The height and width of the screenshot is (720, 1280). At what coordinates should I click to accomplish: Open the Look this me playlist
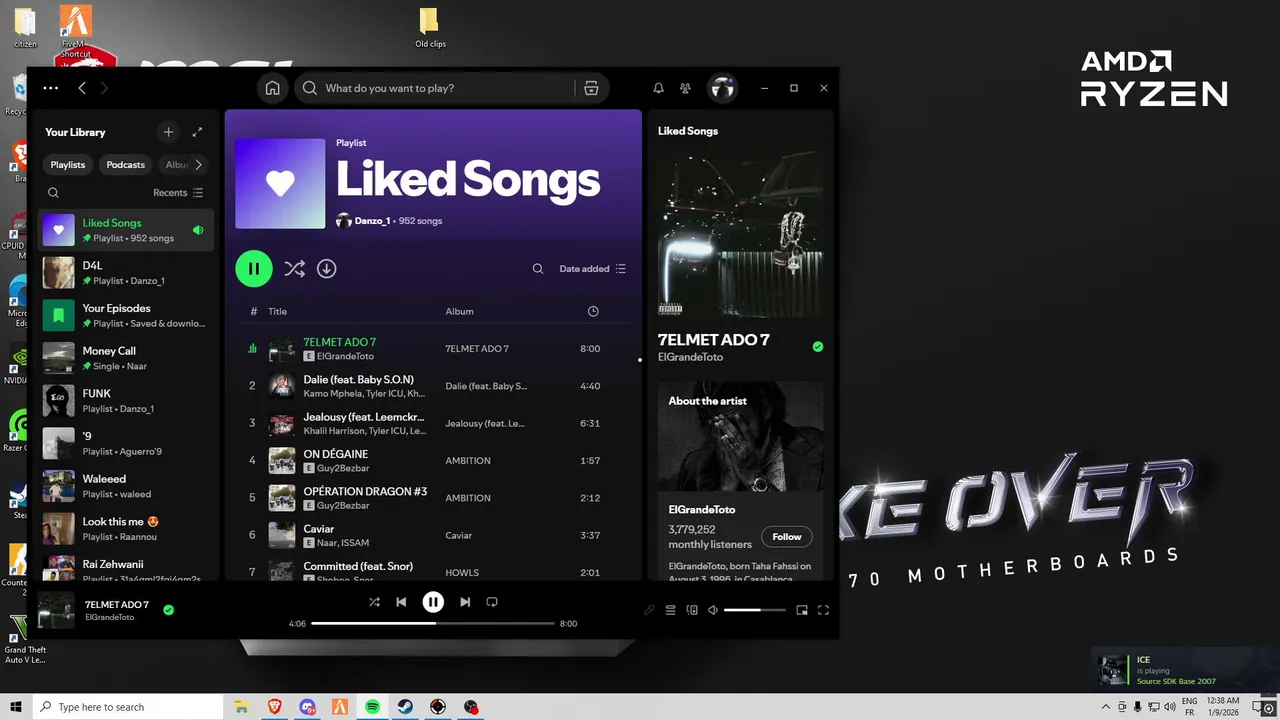(x=126, y=528)
